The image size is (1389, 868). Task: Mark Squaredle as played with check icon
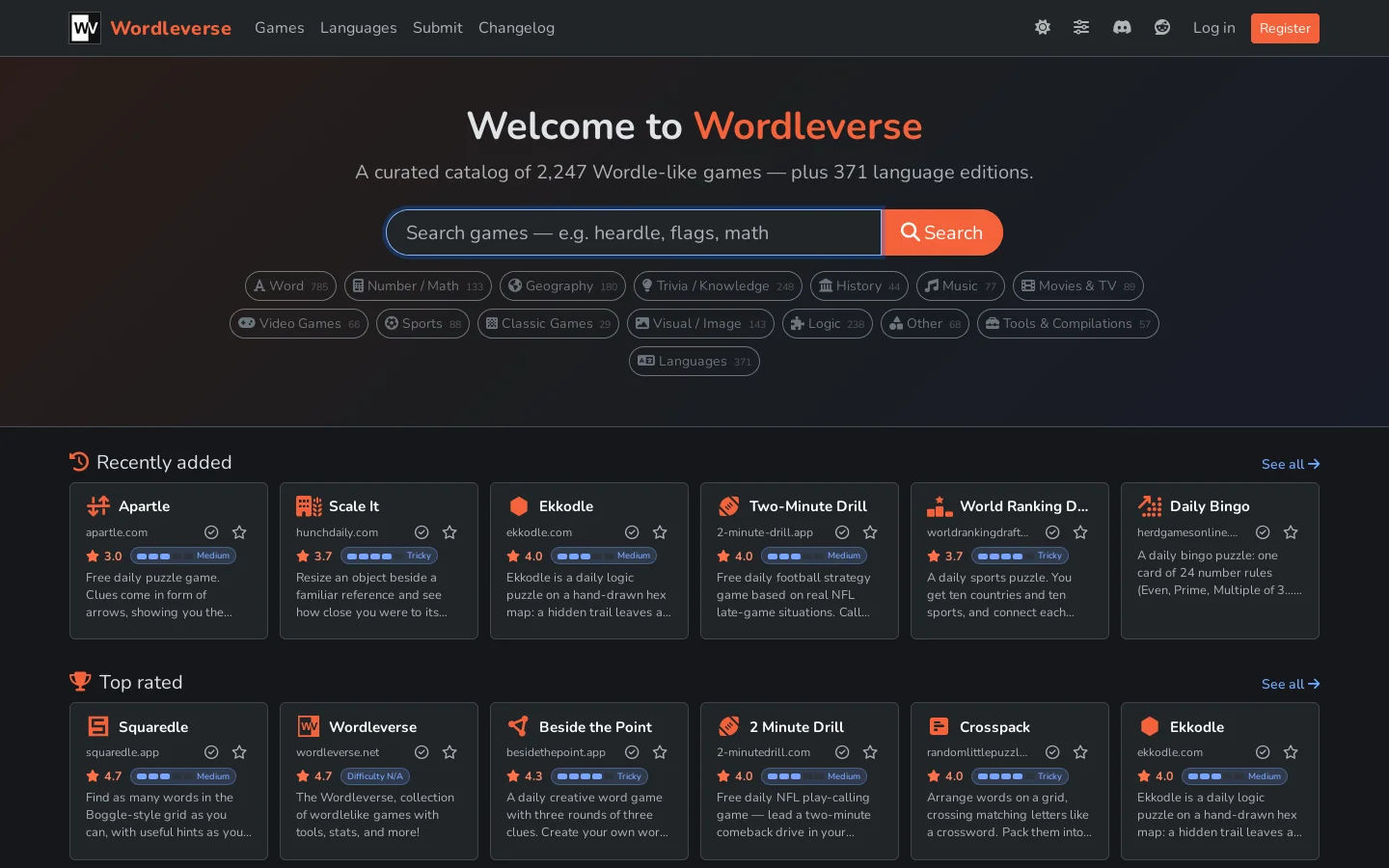click(x=211, y=752)
